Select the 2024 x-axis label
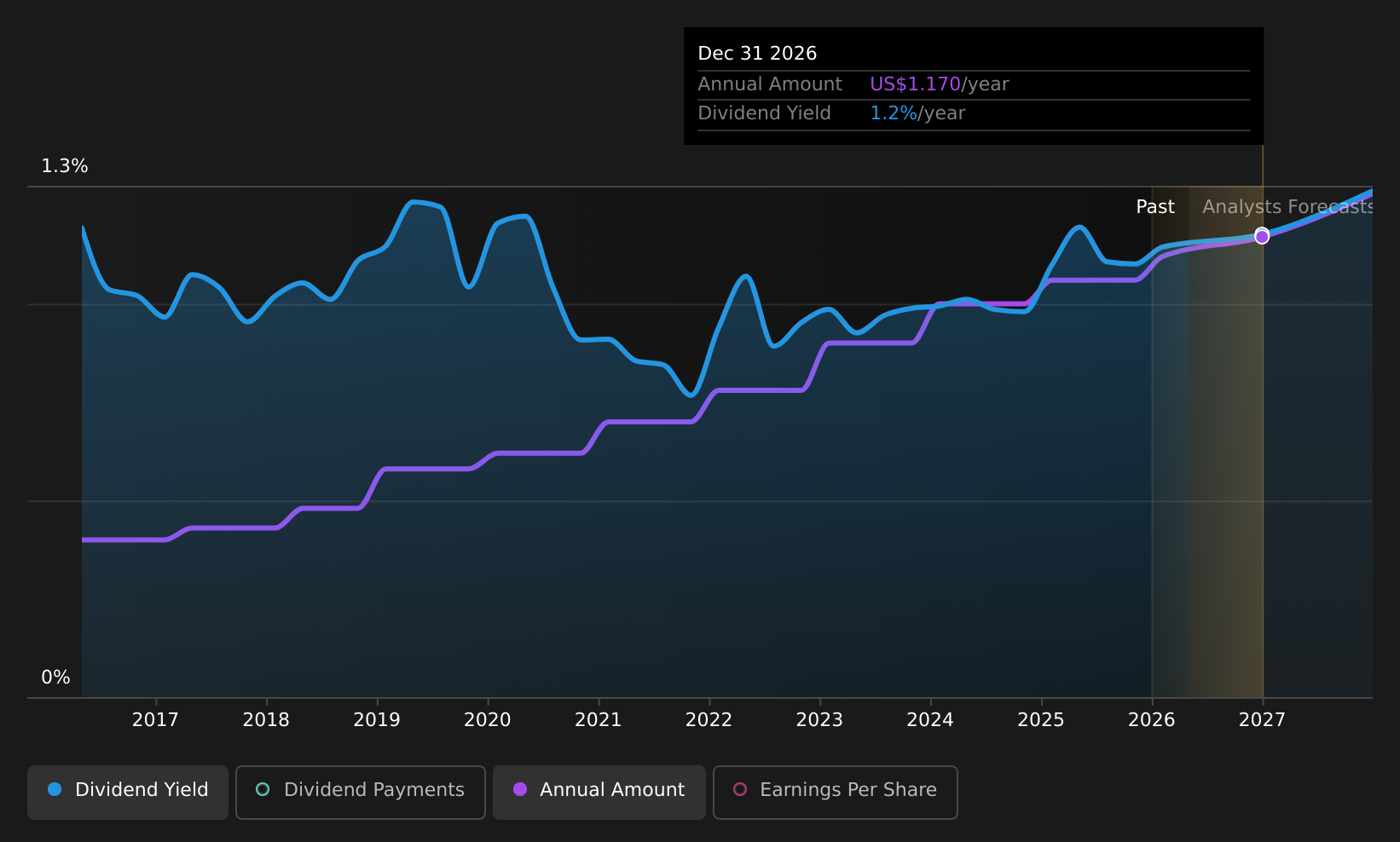 [930, 720]
